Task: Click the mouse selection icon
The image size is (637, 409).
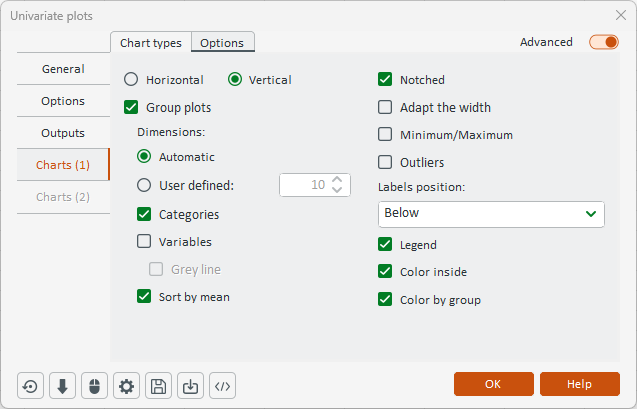Action: [94, 386]
